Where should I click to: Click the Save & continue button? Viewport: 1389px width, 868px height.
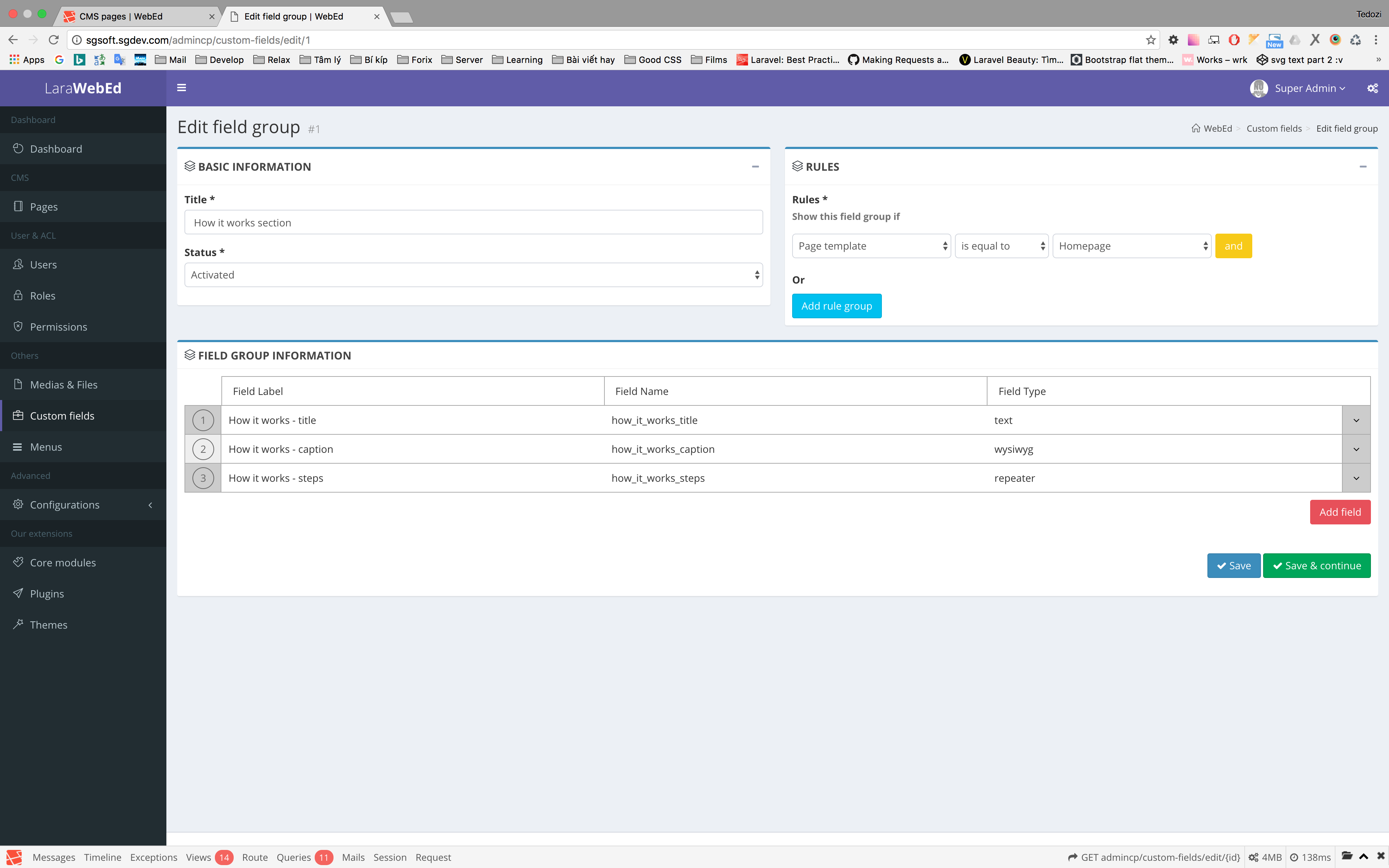pos(1316,565)
